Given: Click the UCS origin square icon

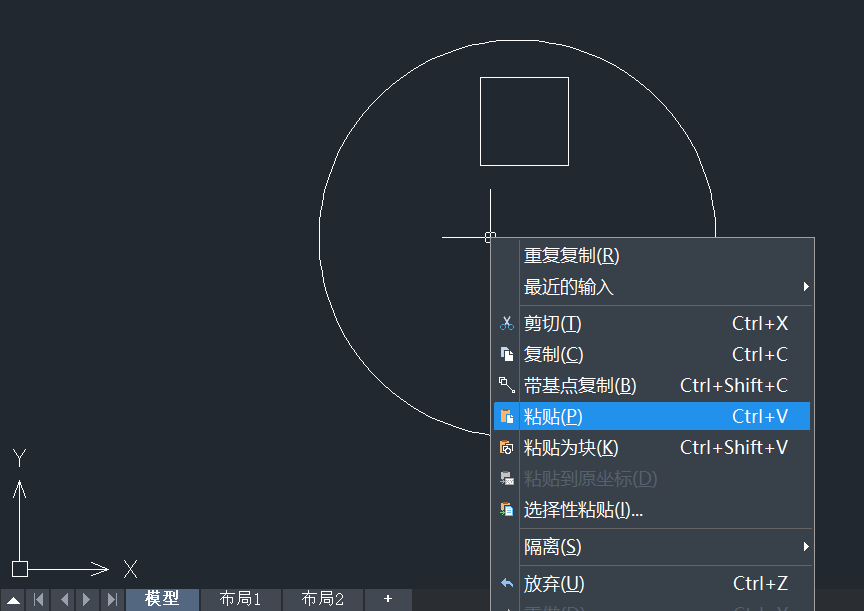Looking at the screenshot, I should point(20,569).
